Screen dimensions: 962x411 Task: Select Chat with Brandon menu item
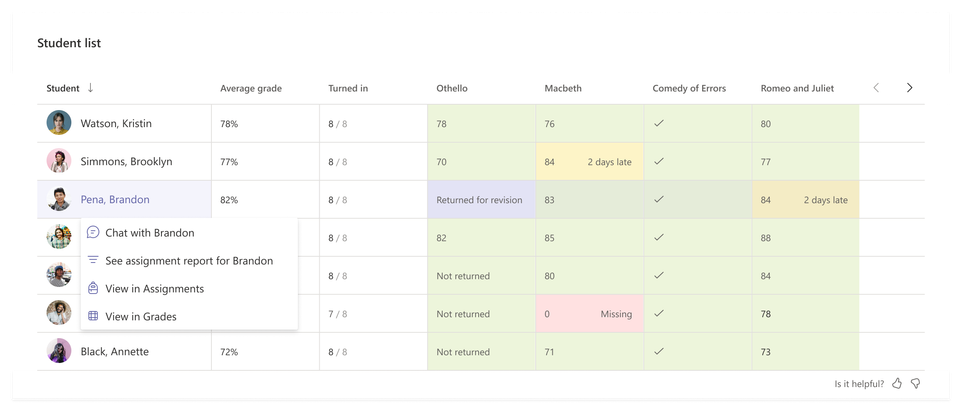(x=189, y=232)
